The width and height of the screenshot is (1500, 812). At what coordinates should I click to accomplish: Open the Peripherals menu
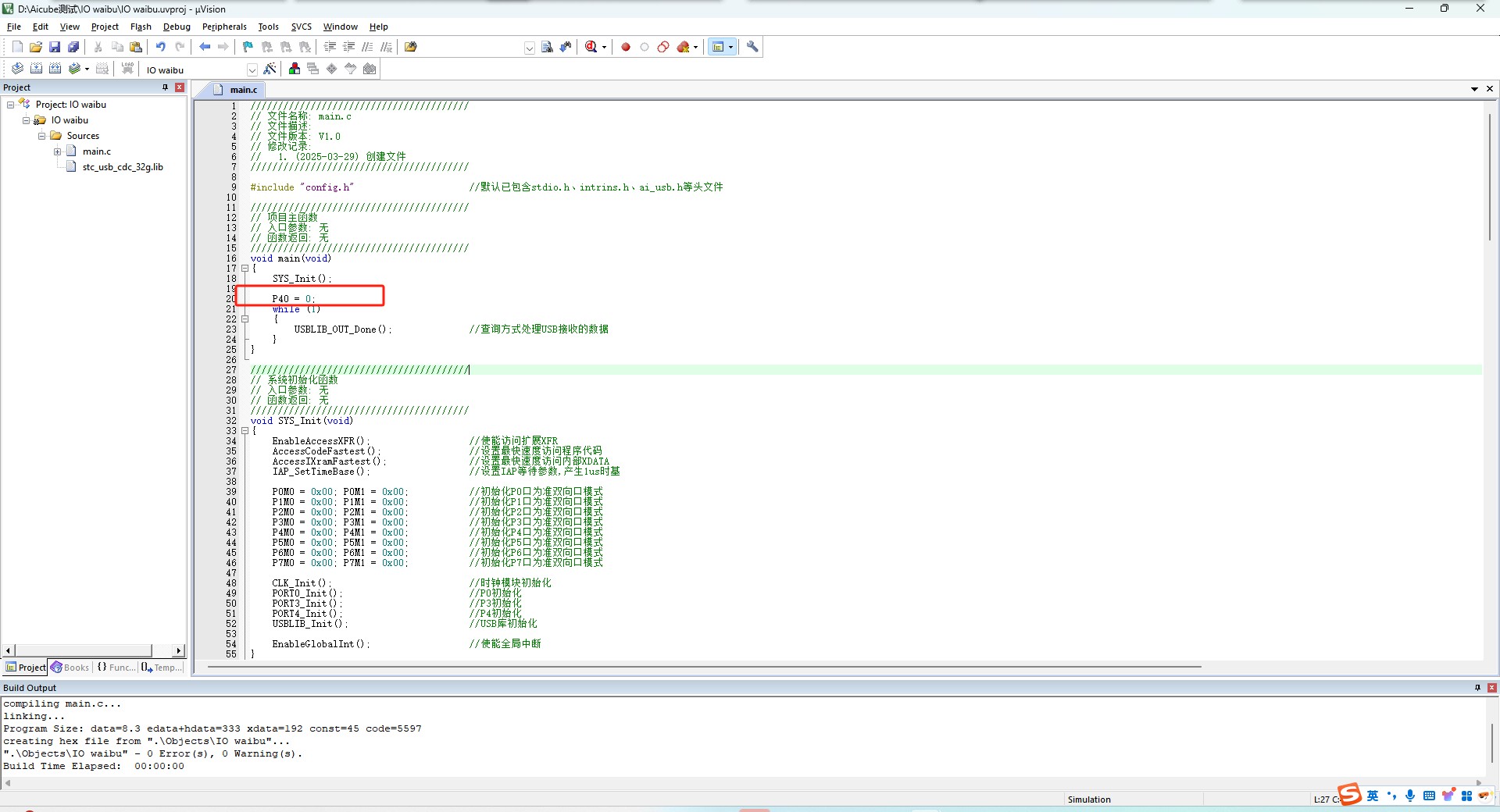tap(224, 27)
